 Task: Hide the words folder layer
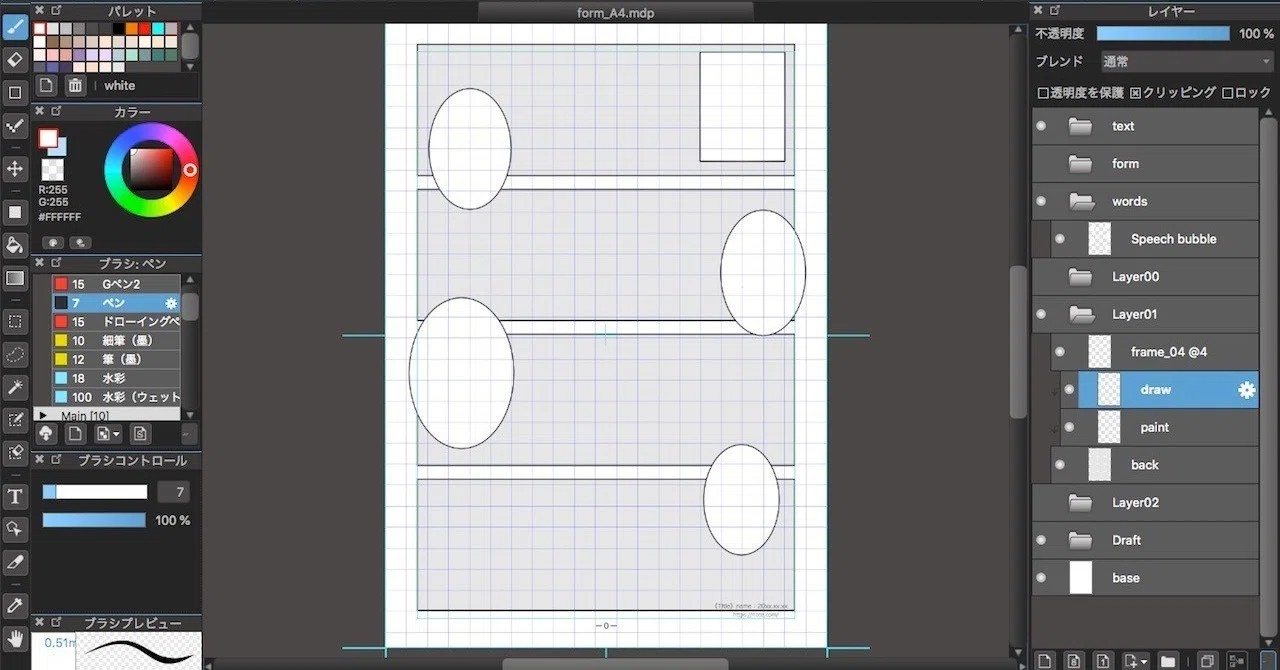point(1041,201)
